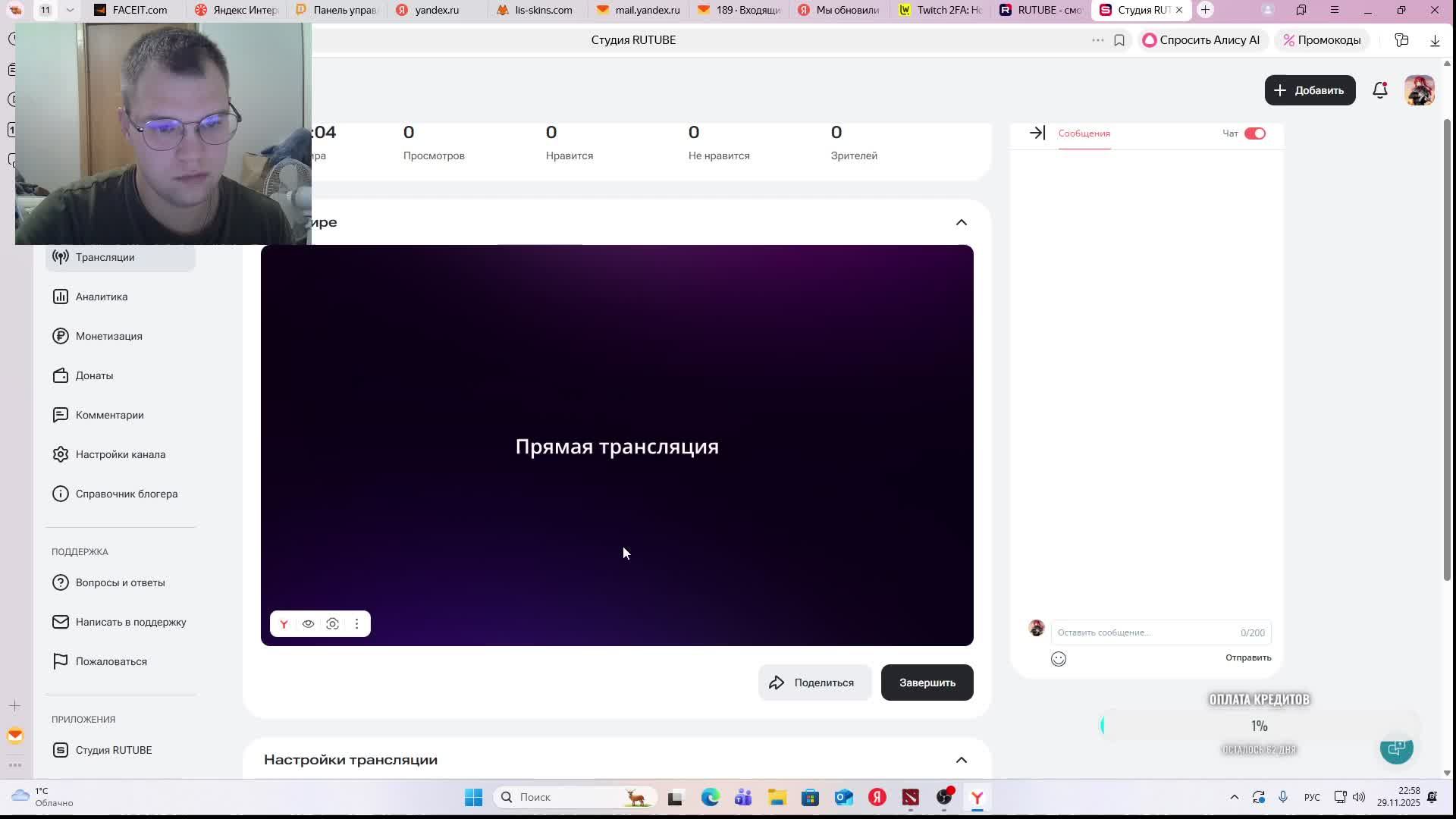1456x819 pixels.
Task: Open Windows Start menu in taskbar
Action: point(473,797)
